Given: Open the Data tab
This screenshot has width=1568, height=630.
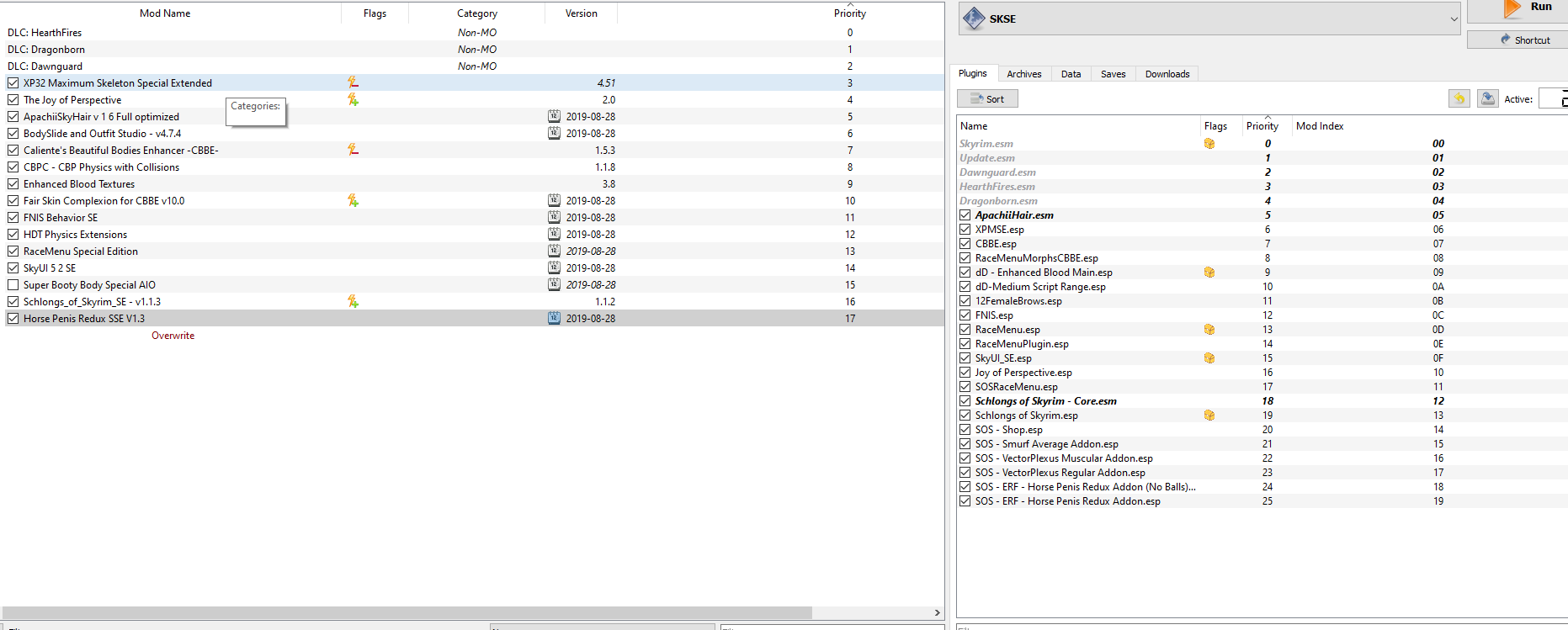Looking at the screenshot, I should coord(1071,74).
